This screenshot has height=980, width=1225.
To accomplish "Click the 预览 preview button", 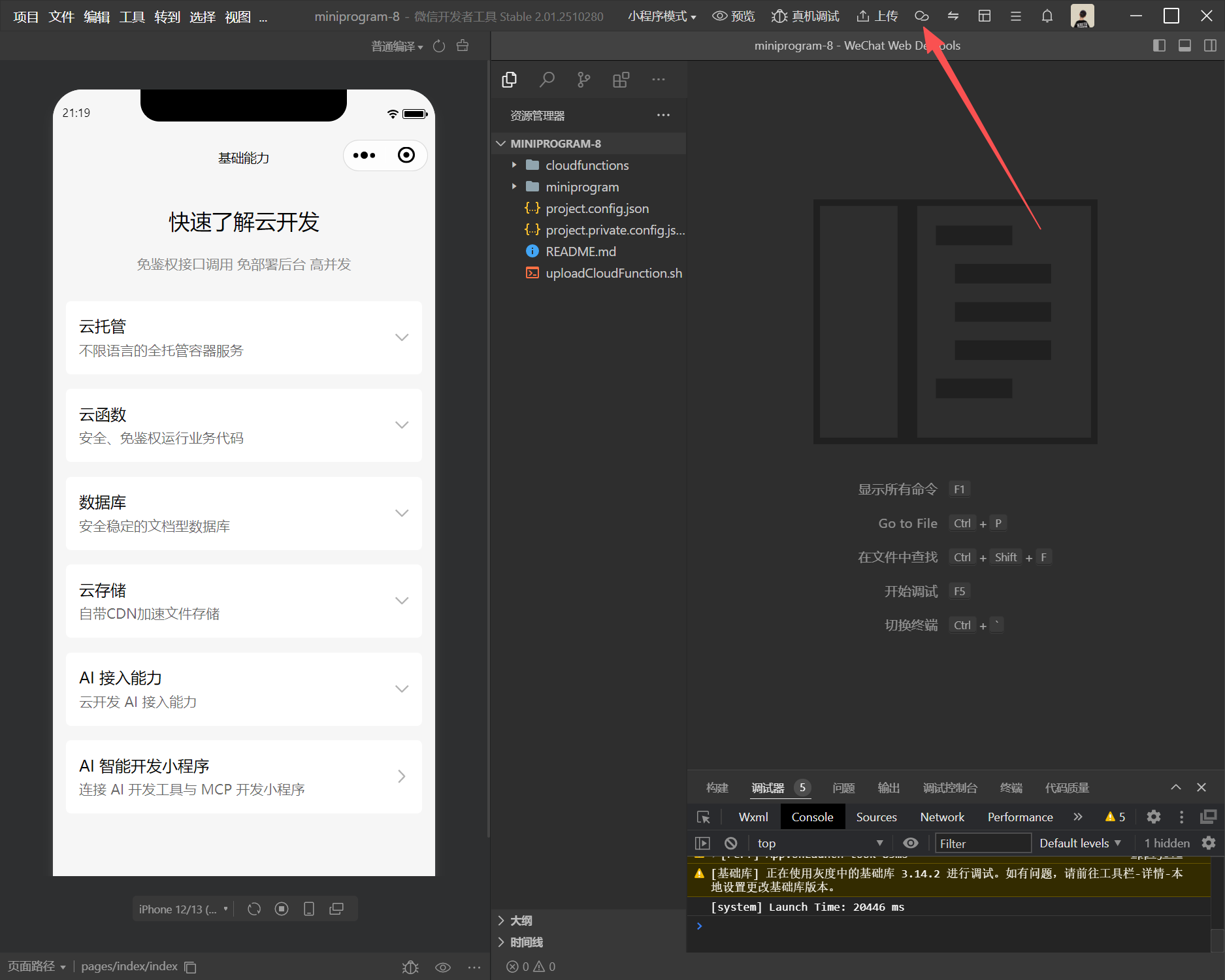I will [733, 16].
